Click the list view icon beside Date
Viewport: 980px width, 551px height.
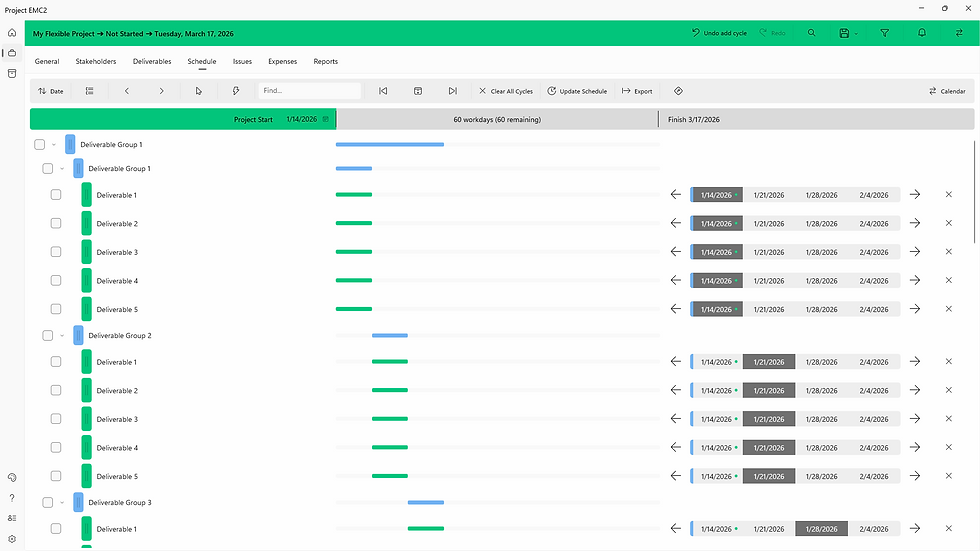(x=89, y=91)
